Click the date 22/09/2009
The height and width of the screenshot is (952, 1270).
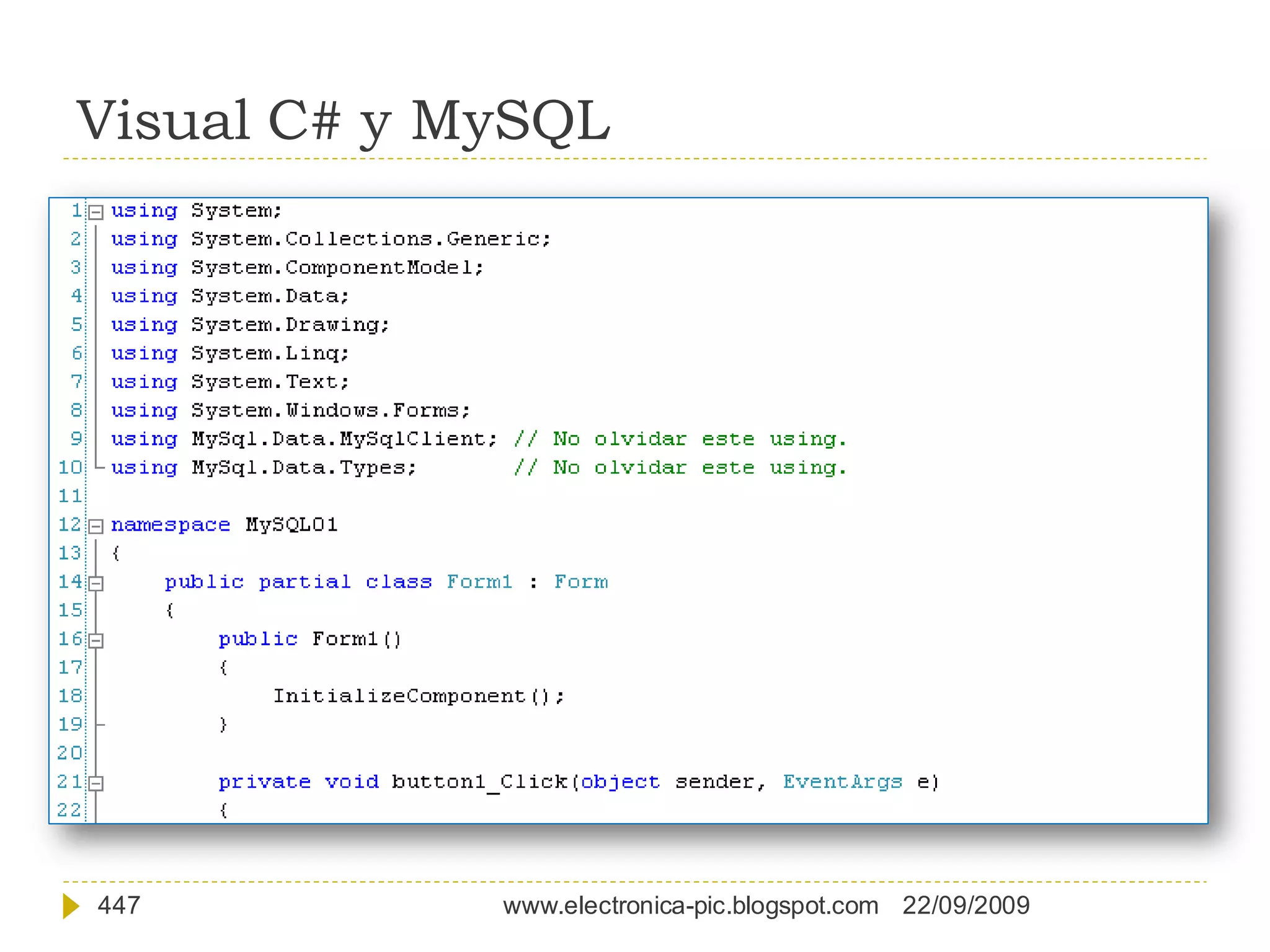tap(966, 906)
